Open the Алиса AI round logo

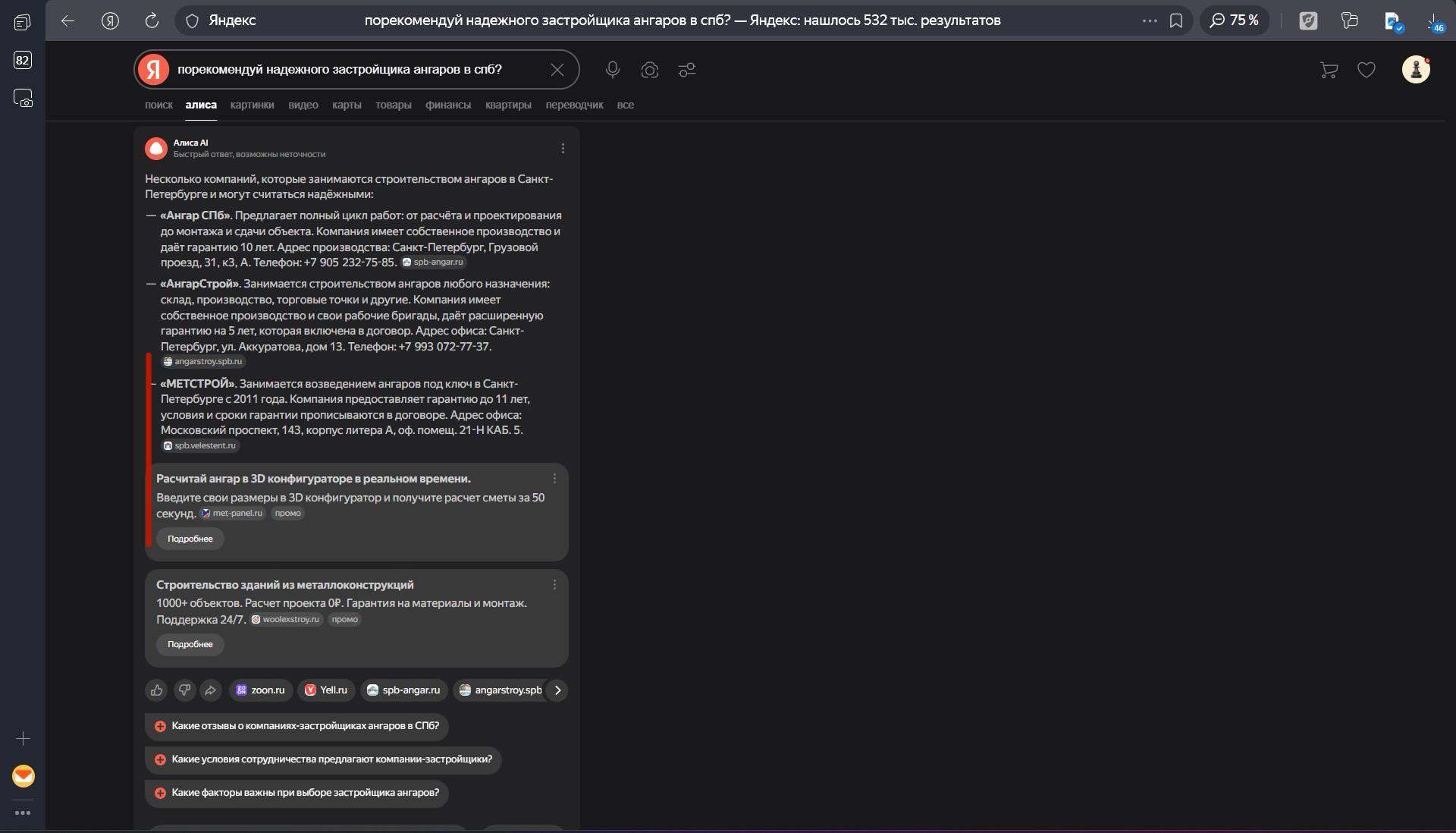point(156,148)
